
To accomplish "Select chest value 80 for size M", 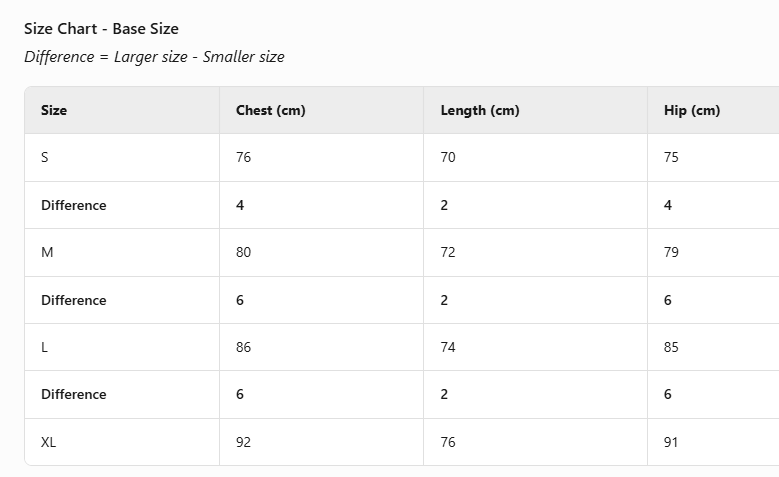I will [244, 252].
